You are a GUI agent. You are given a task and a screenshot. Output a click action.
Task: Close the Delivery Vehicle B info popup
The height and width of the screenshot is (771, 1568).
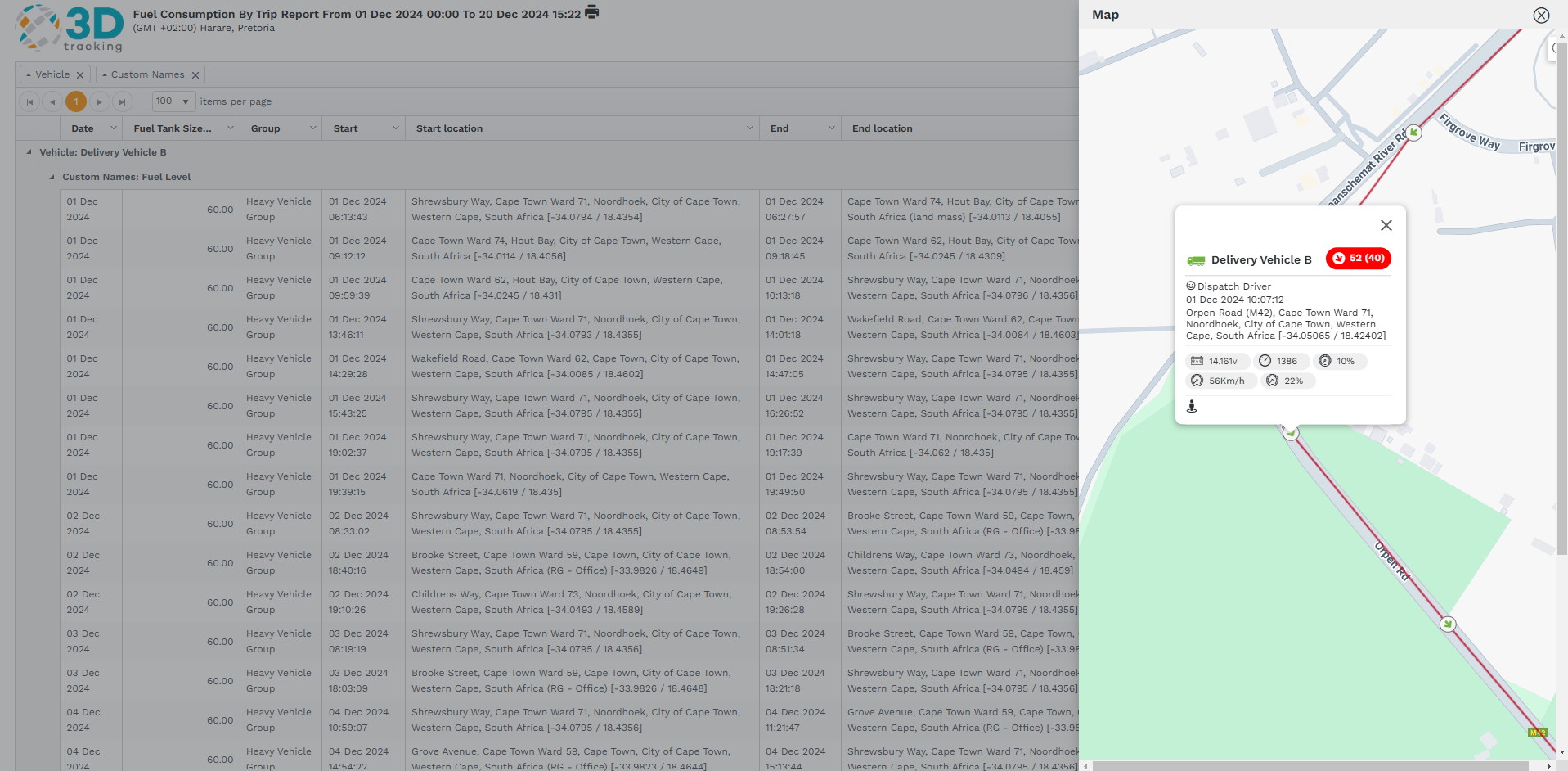pos(1386,225)
